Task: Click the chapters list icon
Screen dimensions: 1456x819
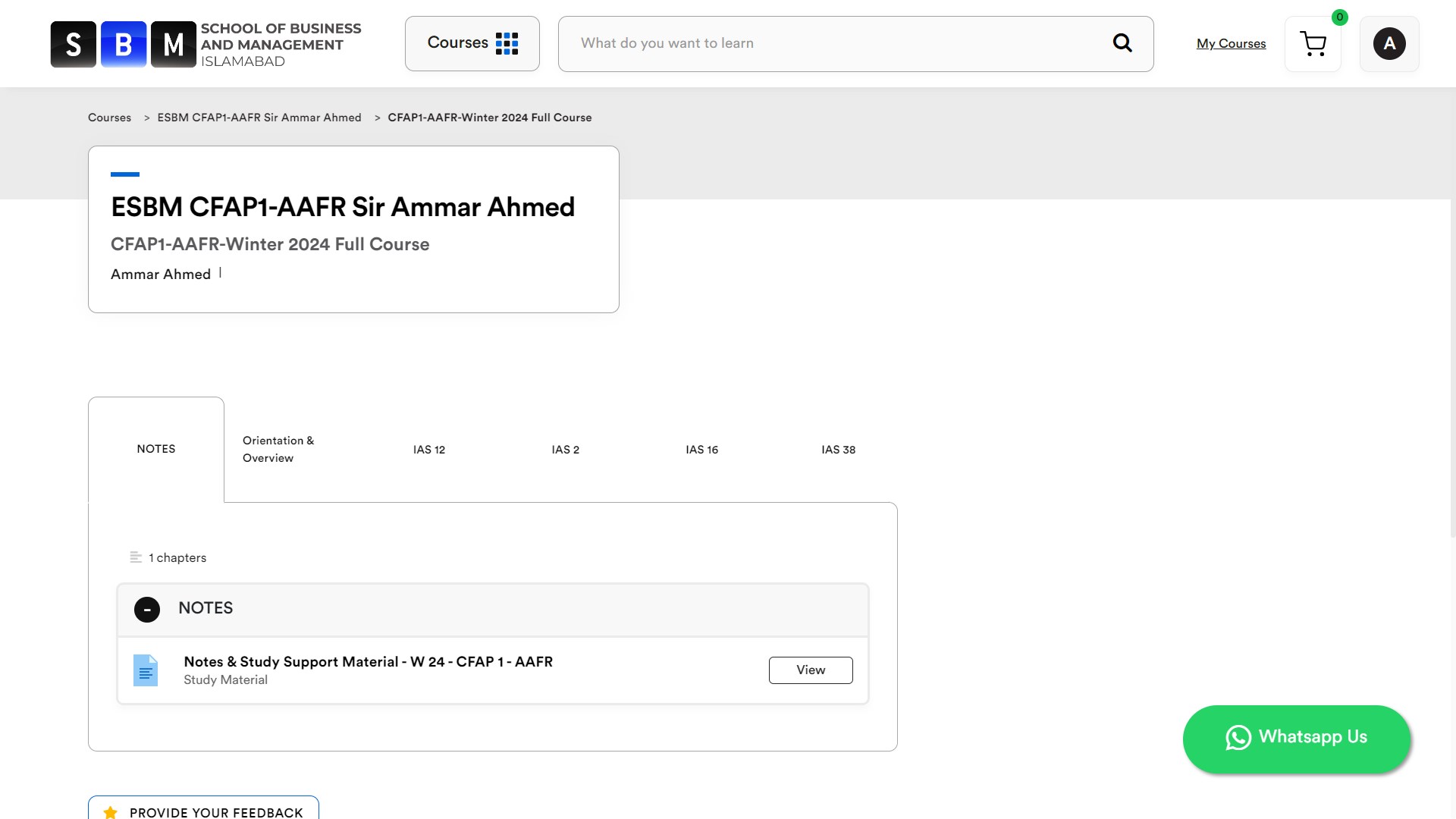Action: click(136, 557)
